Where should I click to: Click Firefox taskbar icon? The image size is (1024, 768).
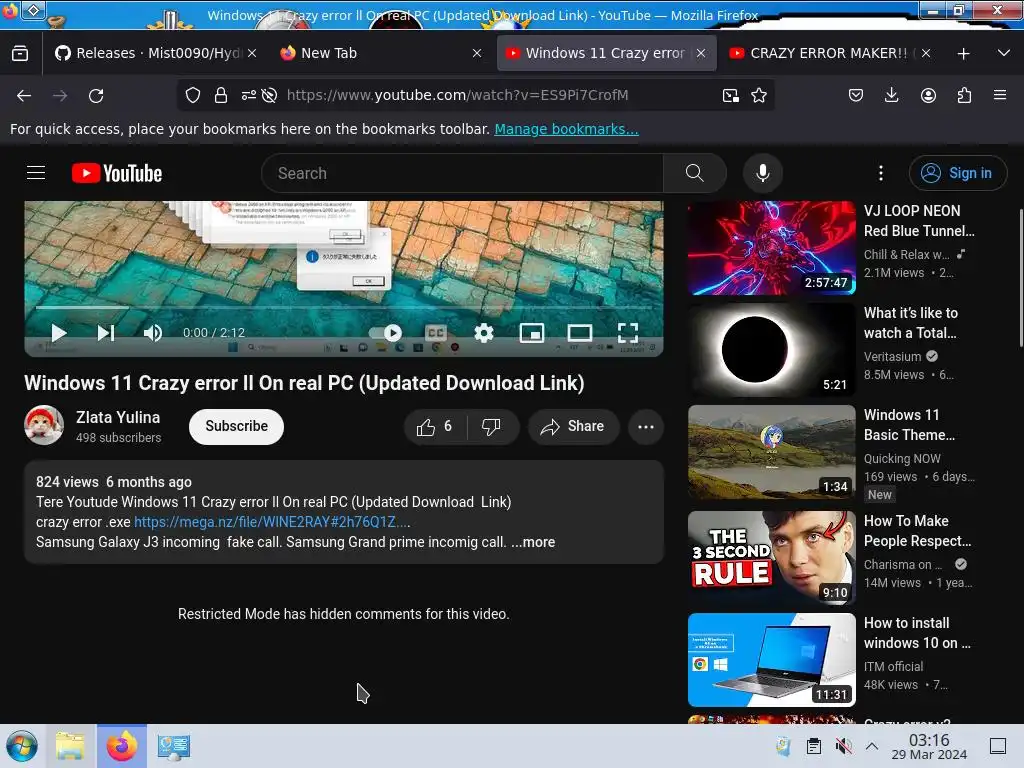122,746
